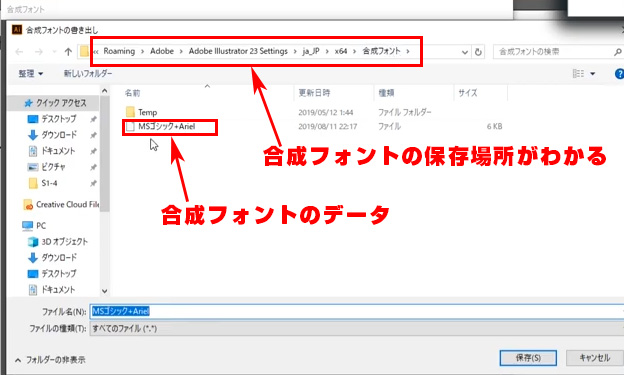Sort by 名前 column header

(132, 93)
